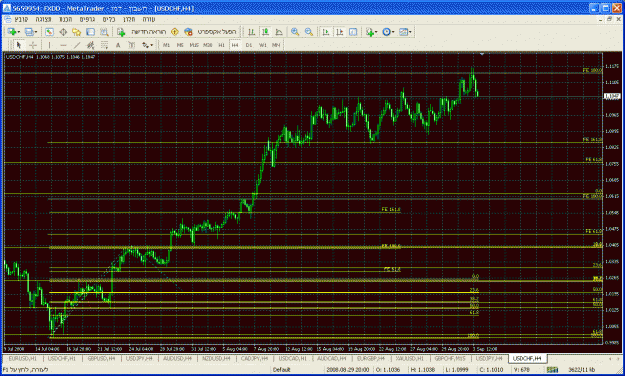Switch to the GBPCHF,M15 chart tab
This screenshot has width=625, height=376.
click(x=450, y=358)
